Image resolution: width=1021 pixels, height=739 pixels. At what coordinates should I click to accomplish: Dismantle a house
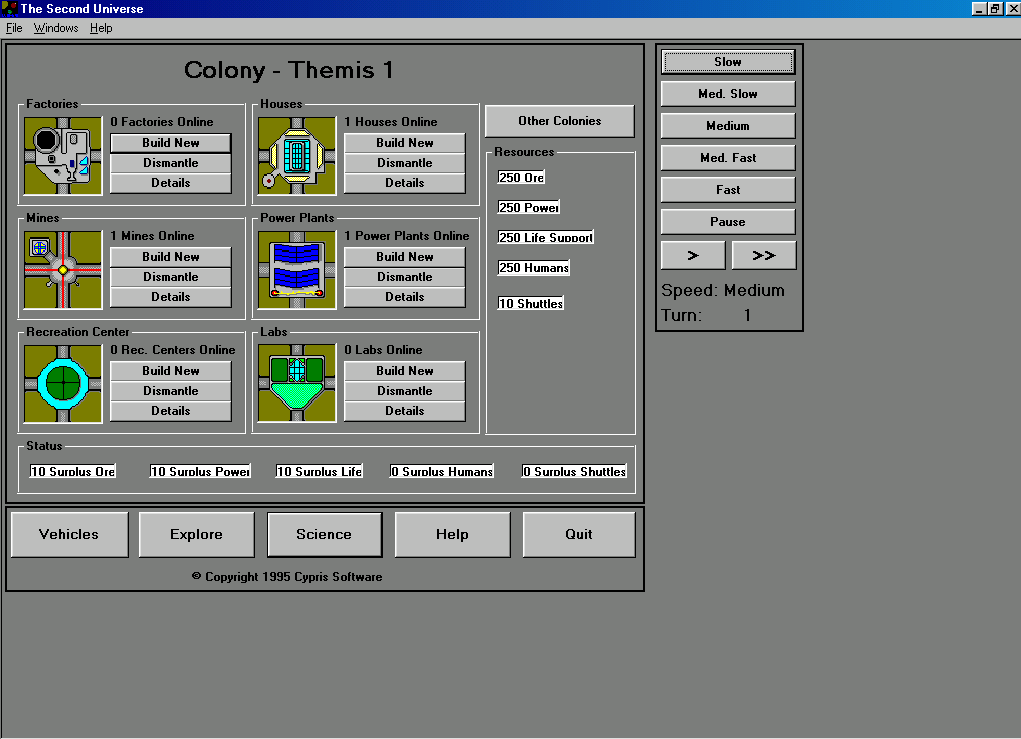click(404, 163)
